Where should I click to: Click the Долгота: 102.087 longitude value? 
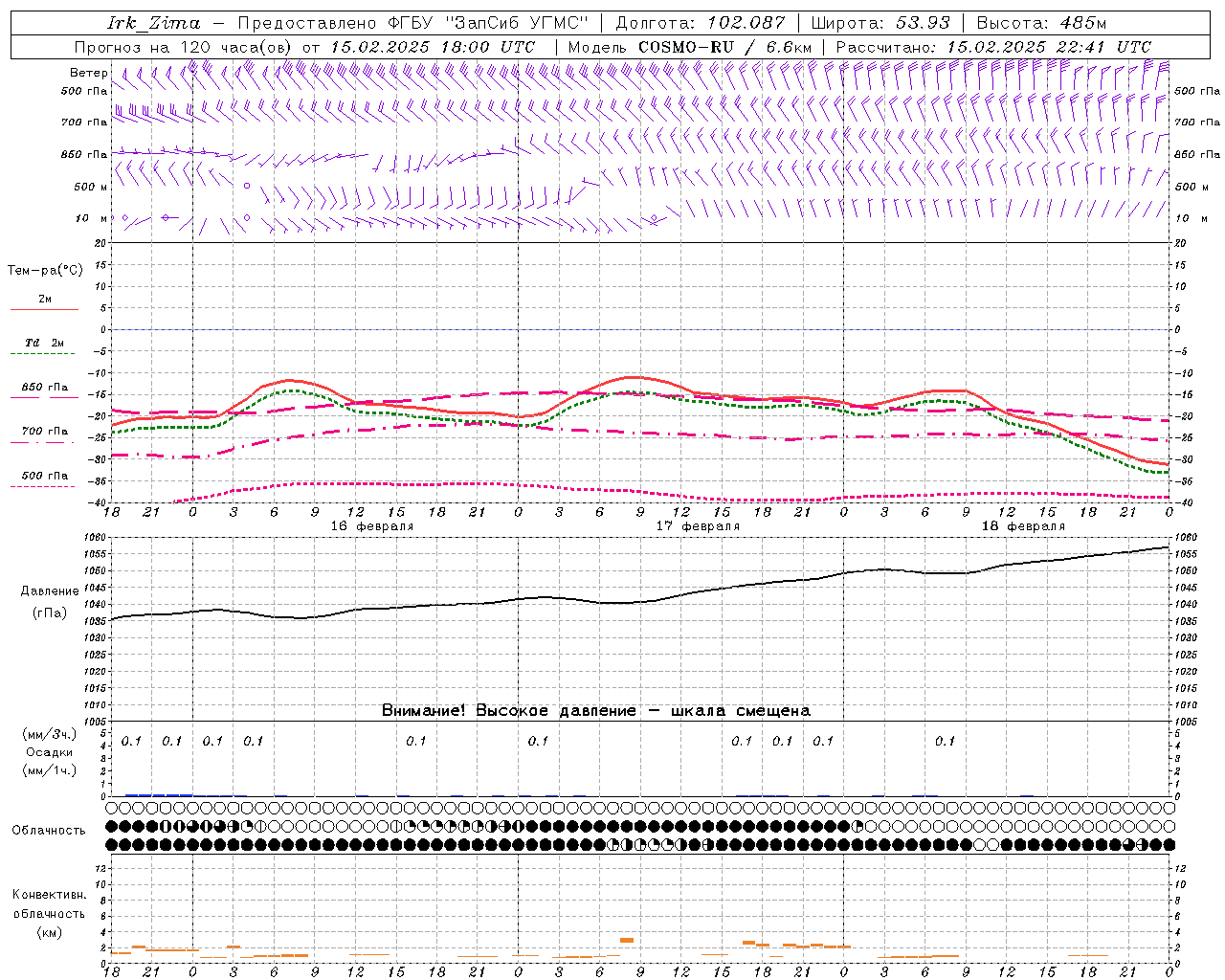point(700,23)
